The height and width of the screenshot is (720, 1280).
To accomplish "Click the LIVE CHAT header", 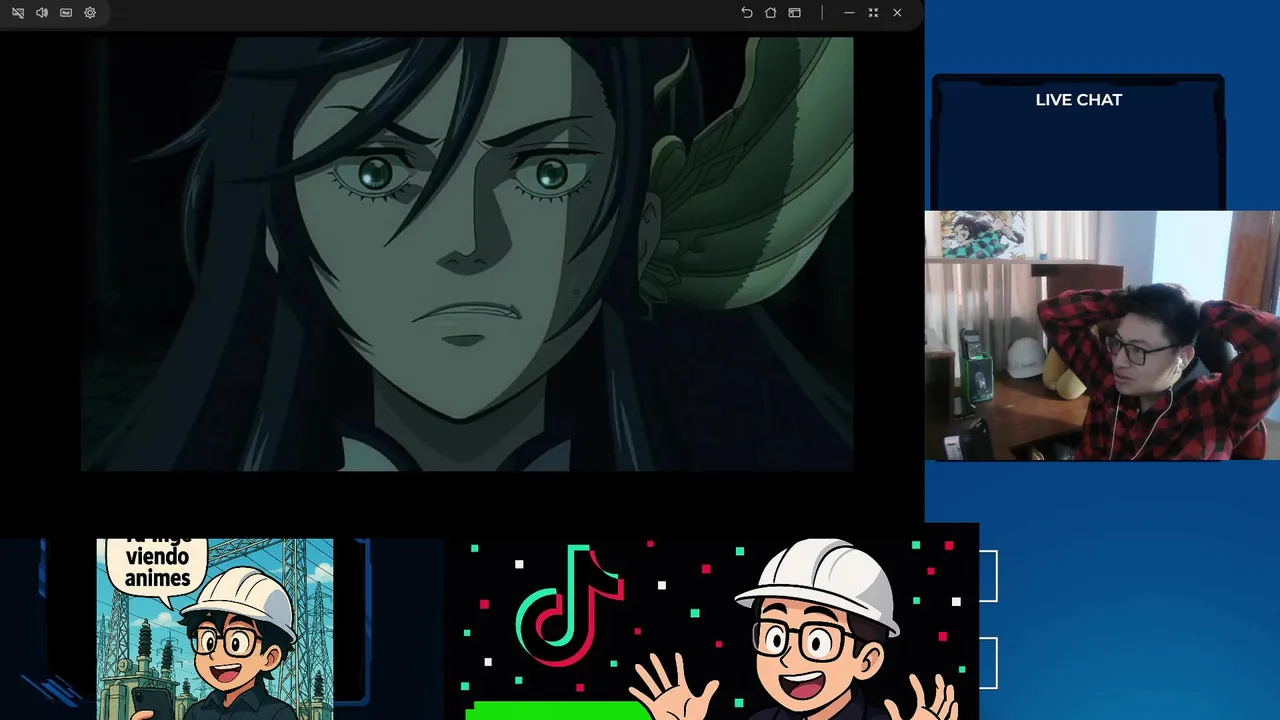I will click(x=1079, y=100).
